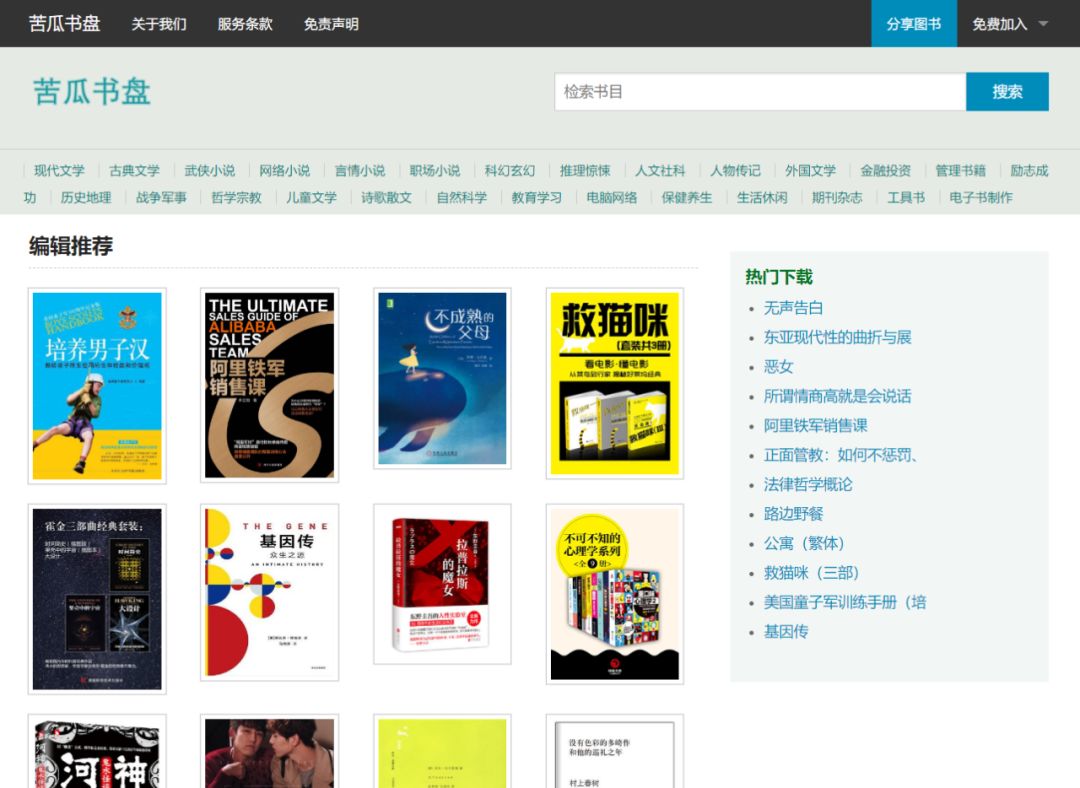Focus the 检索书目 search field
This screenshot has width=1080, height=788.
click(x=759, y=92)
